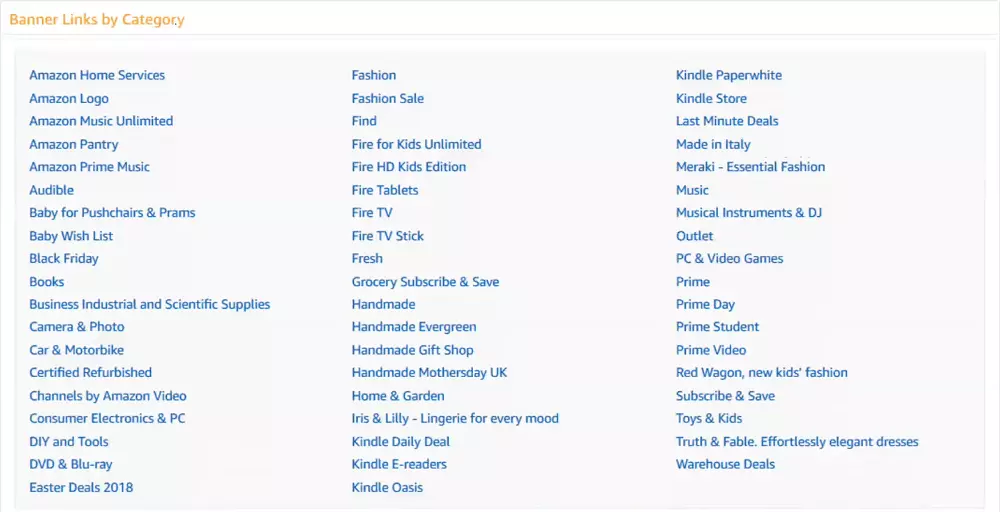The image size is (1000, 512).
Task: Open Grocery Subscribe & Save banners
Action: tap(425, 281)
